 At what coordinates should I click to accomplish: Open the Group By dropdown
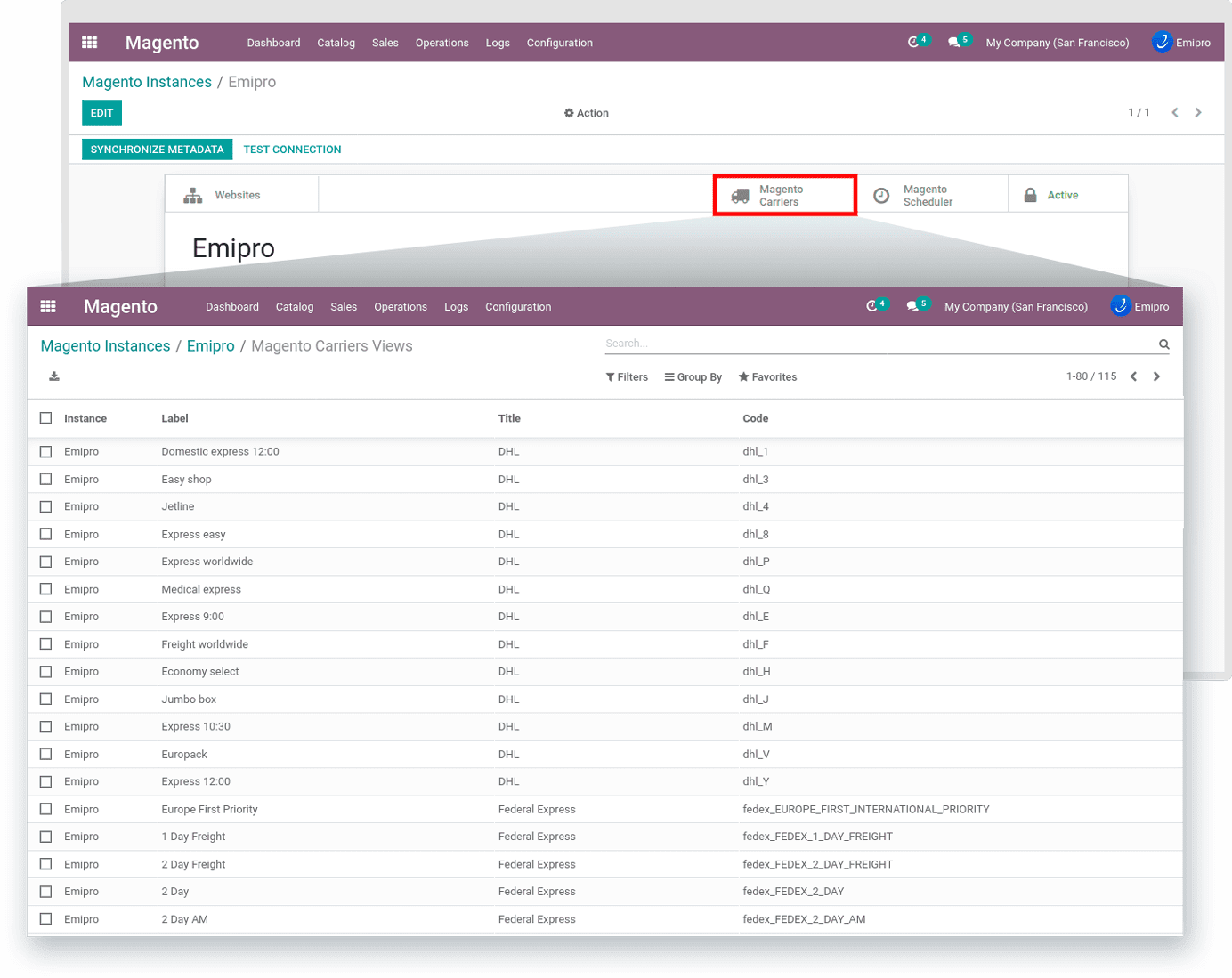693,377
